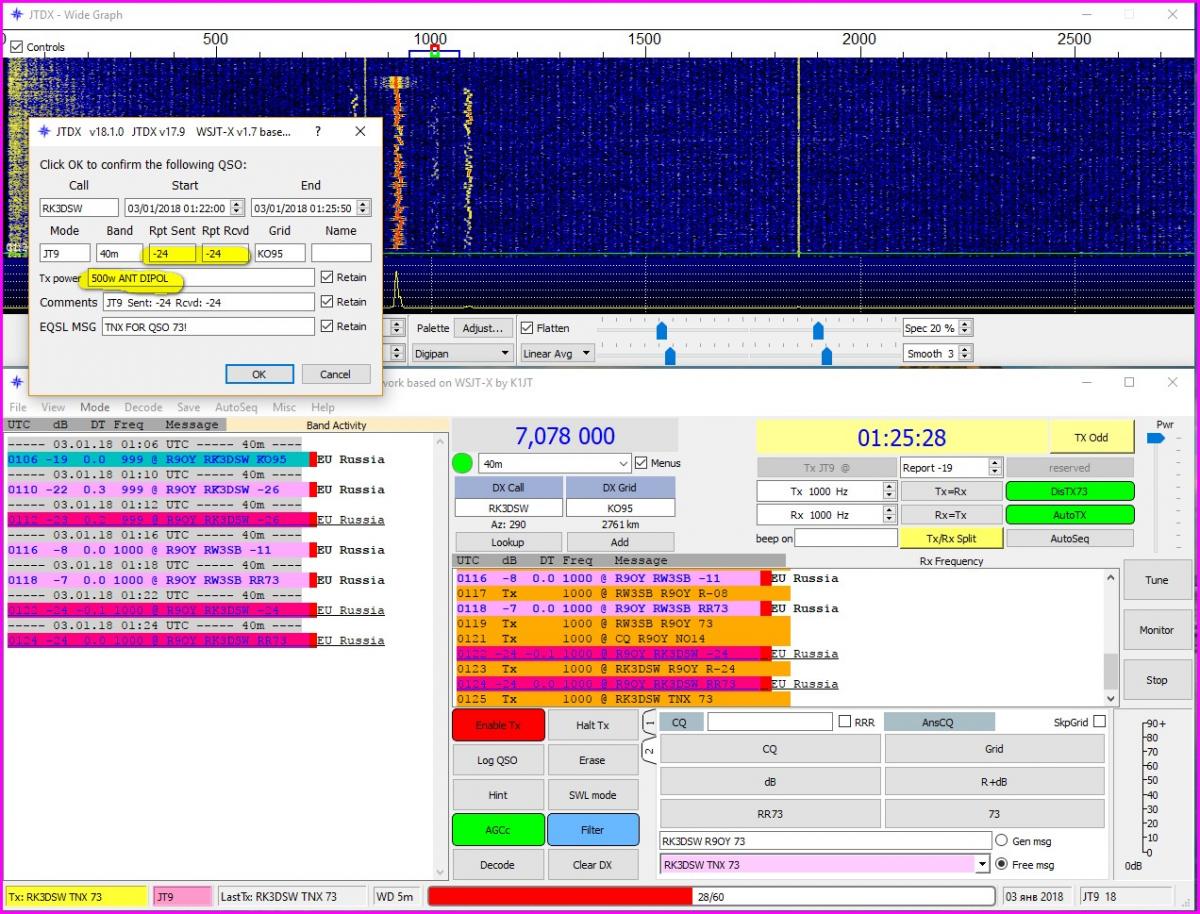Screen dimensions: 1200x914
Task: Enable the SkpGrid checkbox
Action: click(1099, 721)
